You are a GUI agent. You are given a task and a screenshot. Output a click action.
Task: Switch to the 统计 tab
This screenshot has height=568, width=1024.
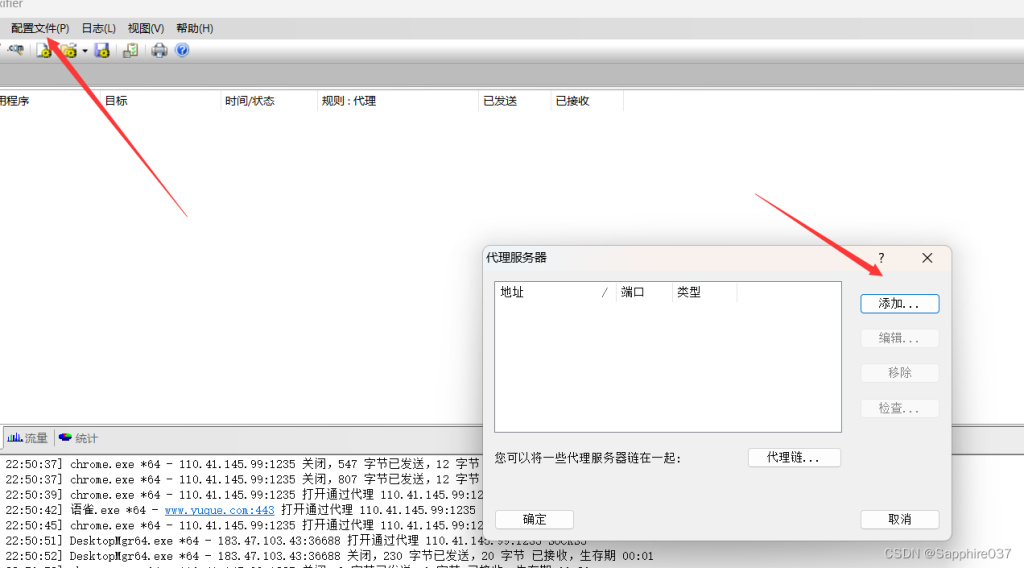coord(79,438)
